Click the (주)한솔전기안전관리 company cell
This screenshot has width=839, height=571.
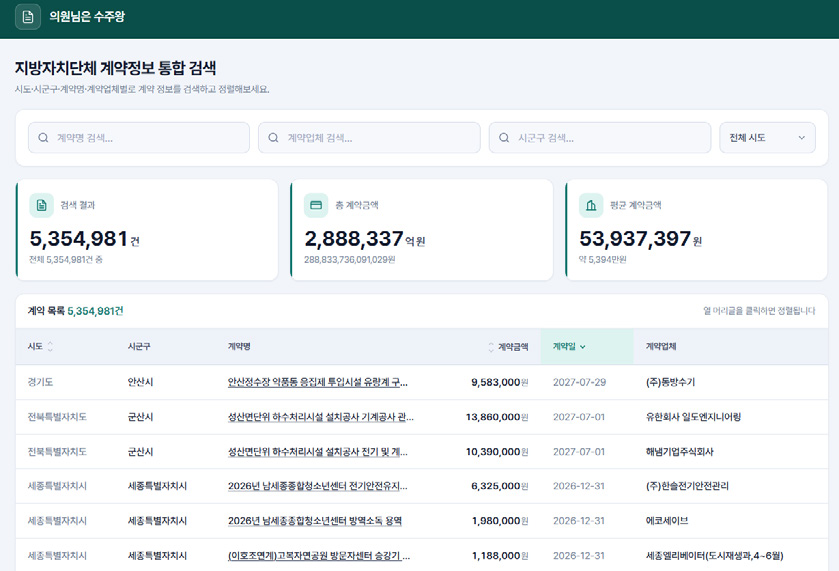pyautogui.click(x=687, y=486)
